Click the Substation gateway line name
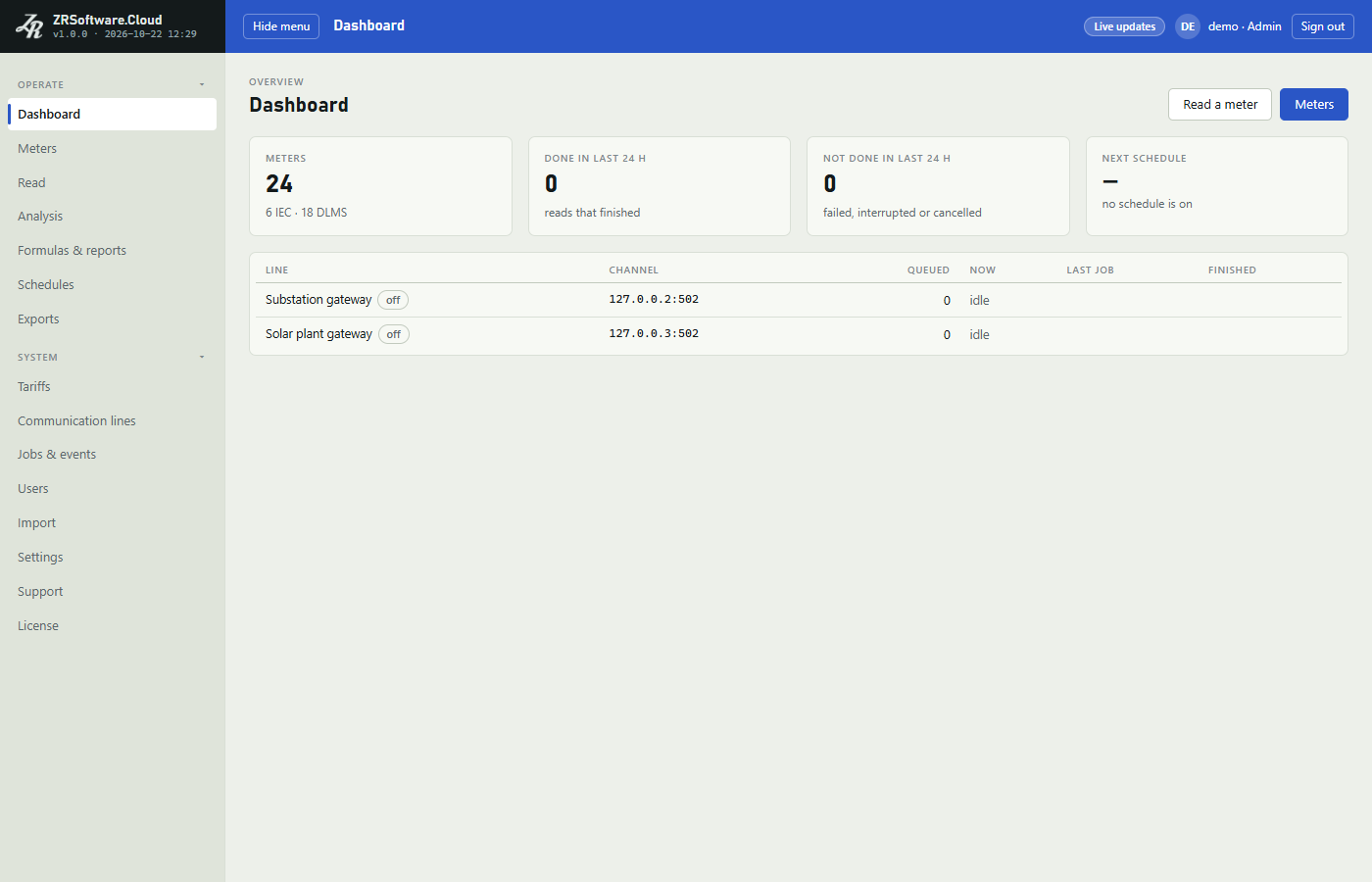Viewport: 1372px width, 882px height. tap(318, 300)
